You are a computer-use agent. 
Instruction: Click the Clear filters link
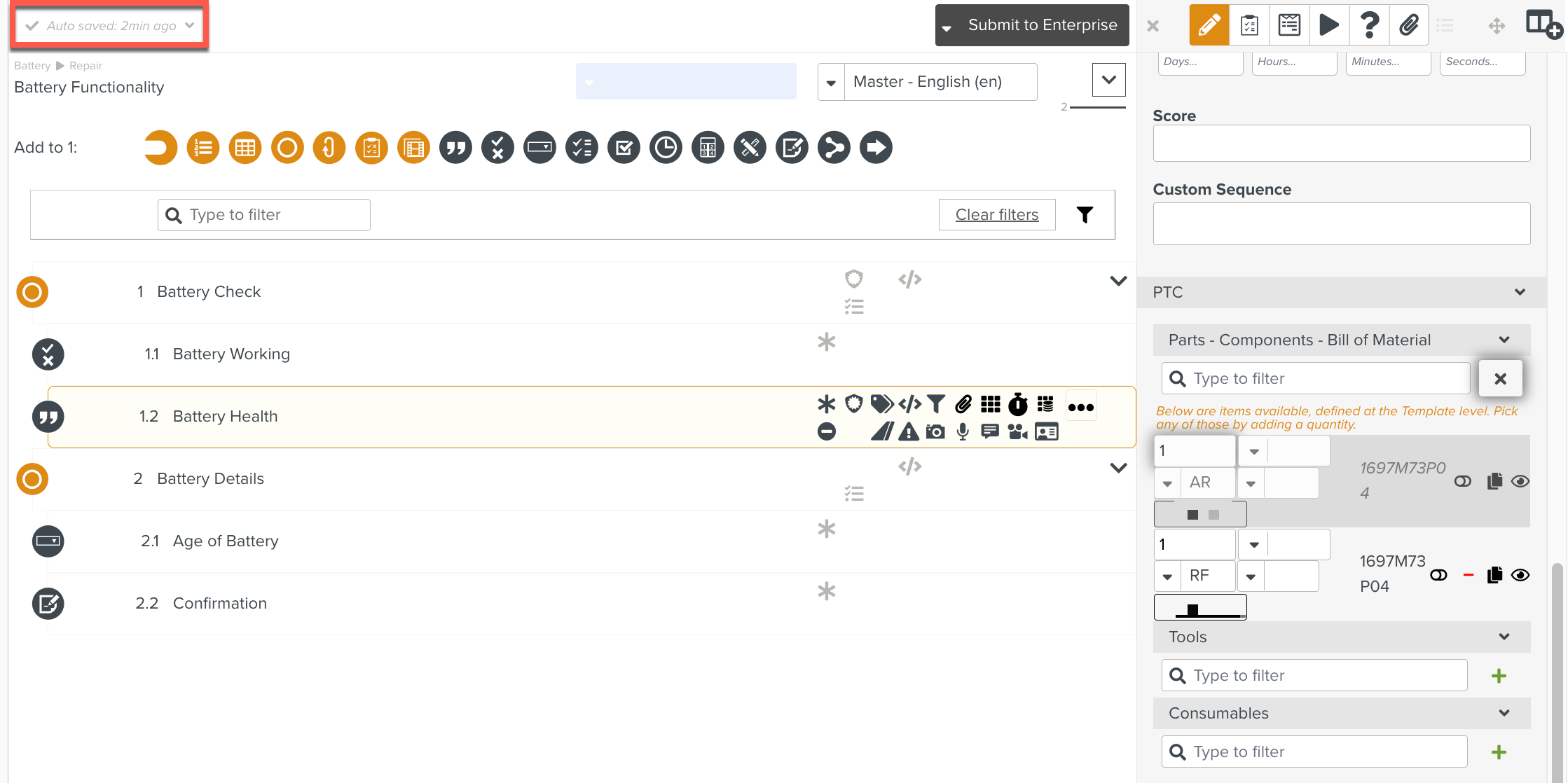point(996,215)
